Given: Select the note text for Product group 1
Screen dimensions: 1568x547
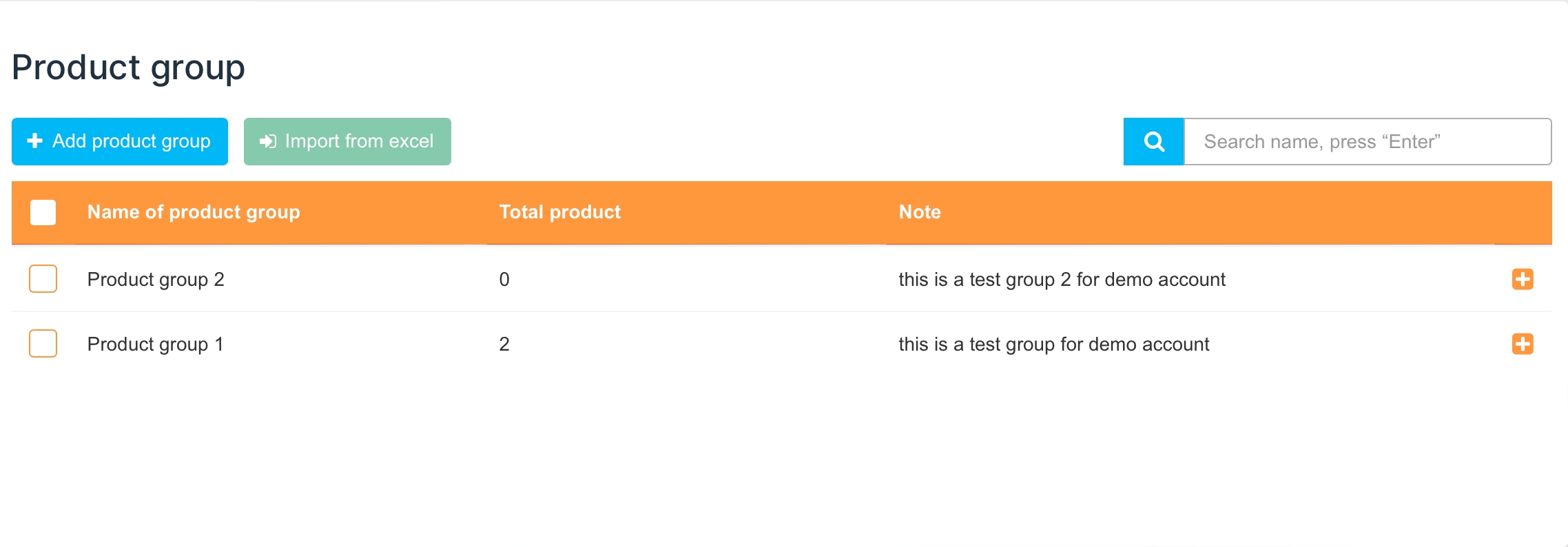Looking at the screenshot, I should point(1053,344).
